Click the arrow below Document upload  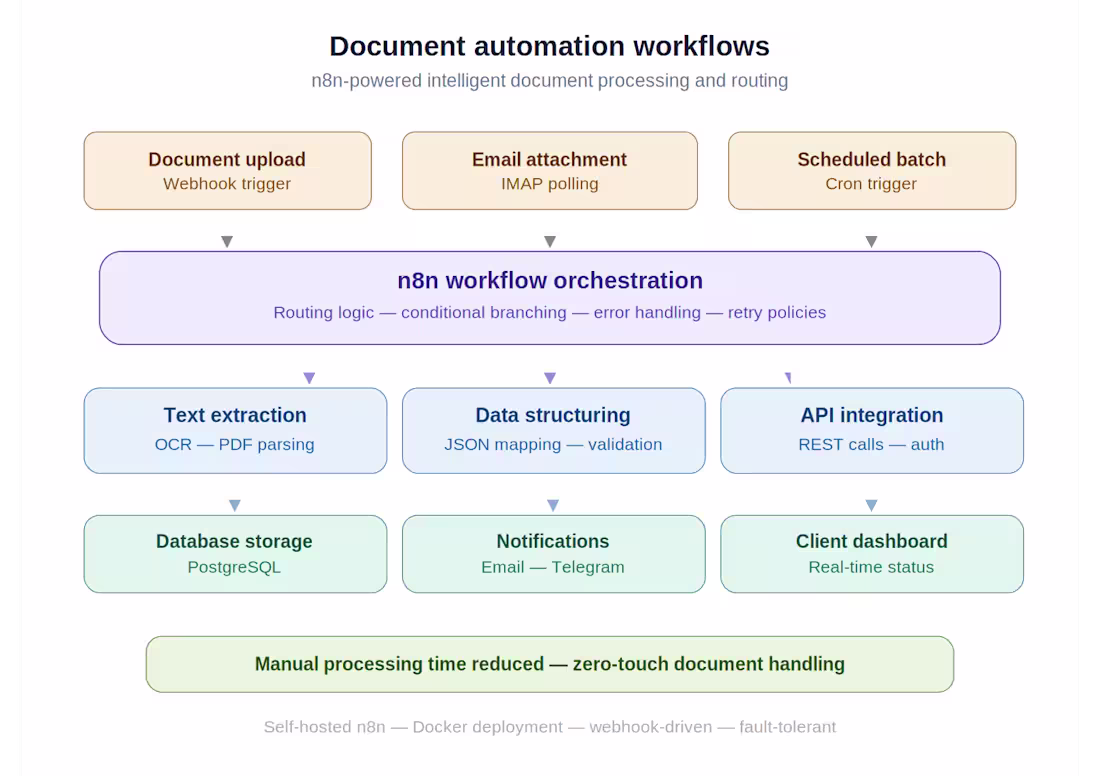coord(227,240)
